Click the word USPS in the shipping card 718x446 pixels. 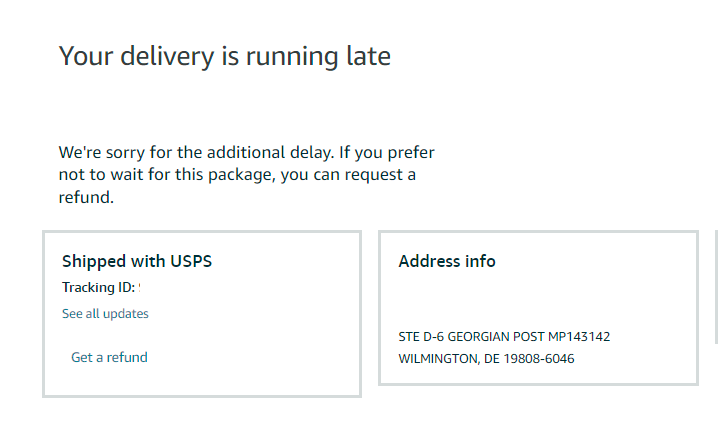tap(191, 261)
